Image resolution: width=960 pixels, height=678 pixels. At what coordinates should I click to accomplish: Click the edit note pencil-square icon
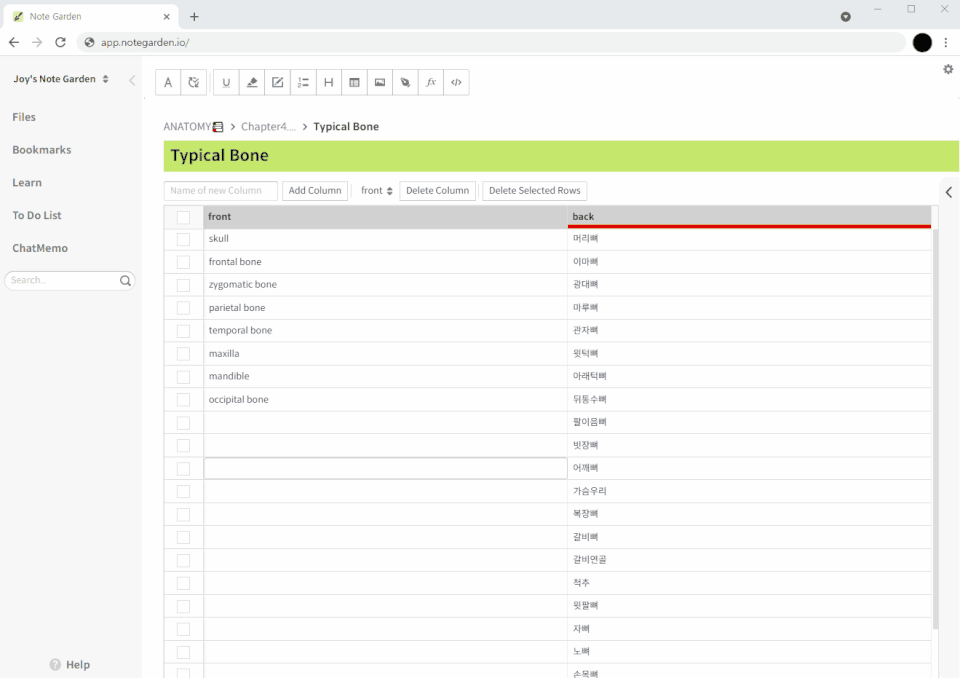click(x=277, y=83)
